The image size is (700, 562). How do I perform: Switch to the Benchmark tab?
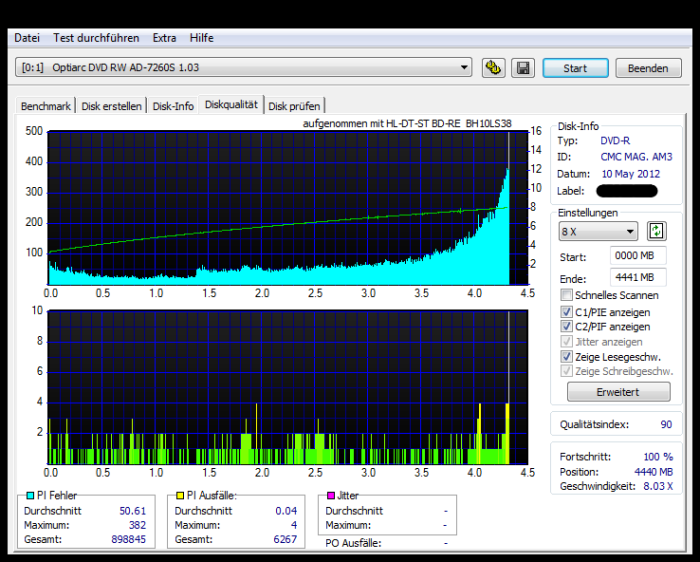[46, 106]
